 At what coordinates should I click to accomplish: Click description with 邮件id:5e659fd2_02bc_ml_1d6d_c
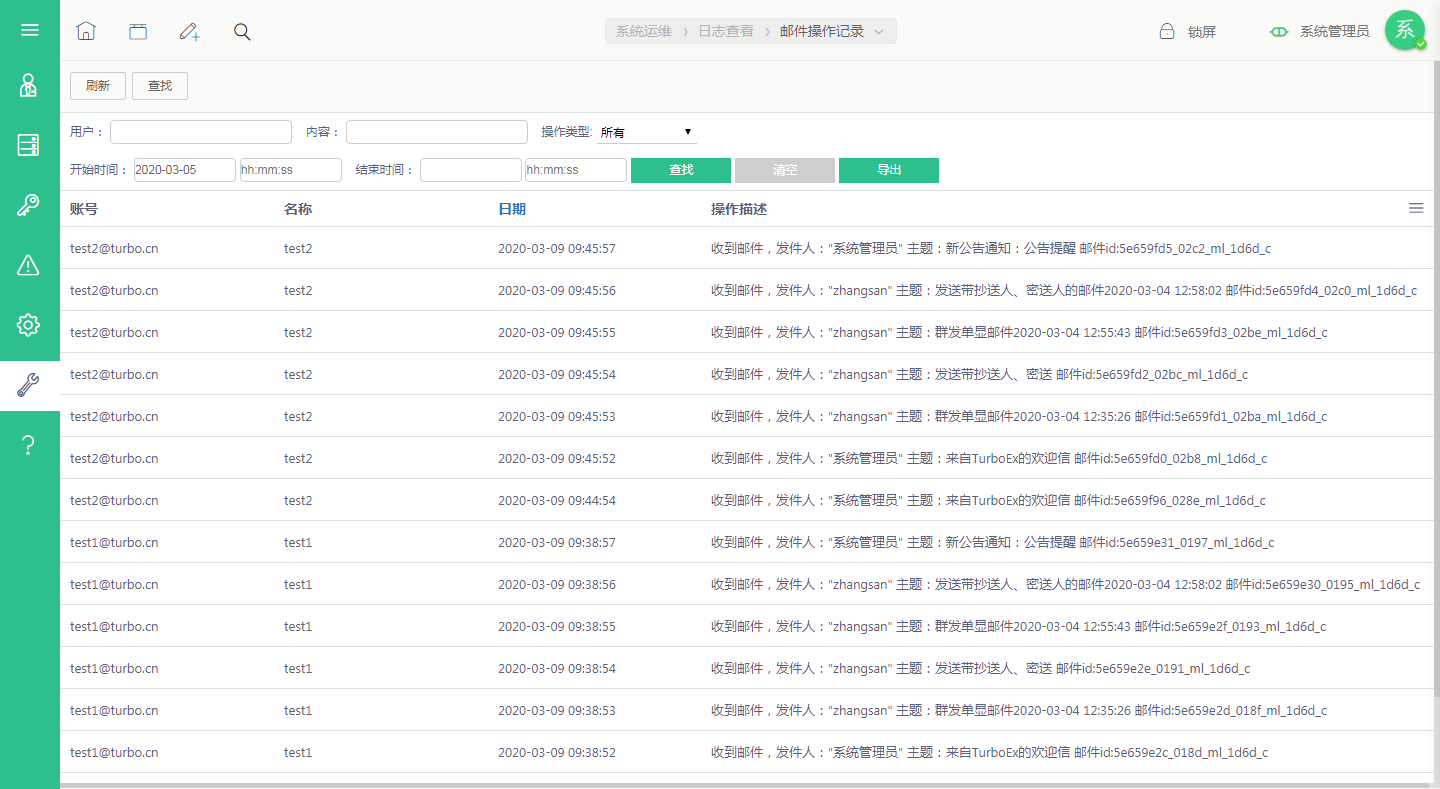tap(979, 375)
